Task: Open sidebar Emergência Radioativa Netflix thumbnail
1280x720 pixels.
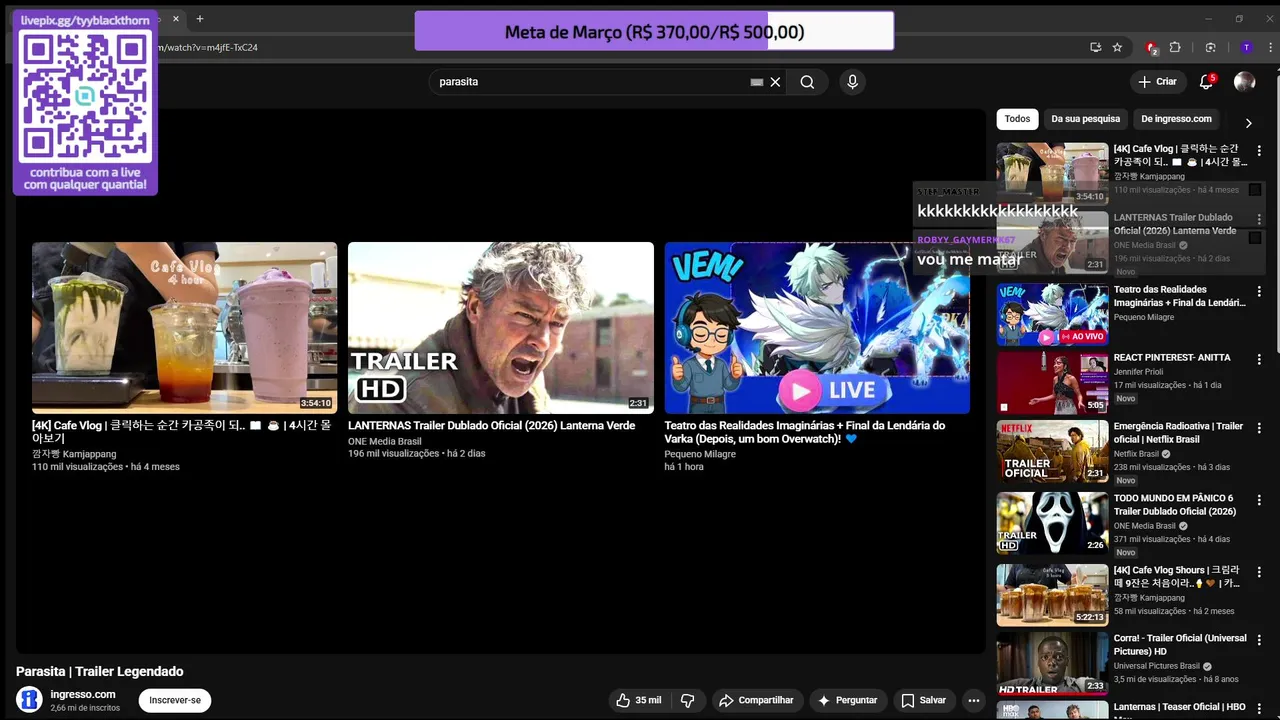Action: point(1052,451)
